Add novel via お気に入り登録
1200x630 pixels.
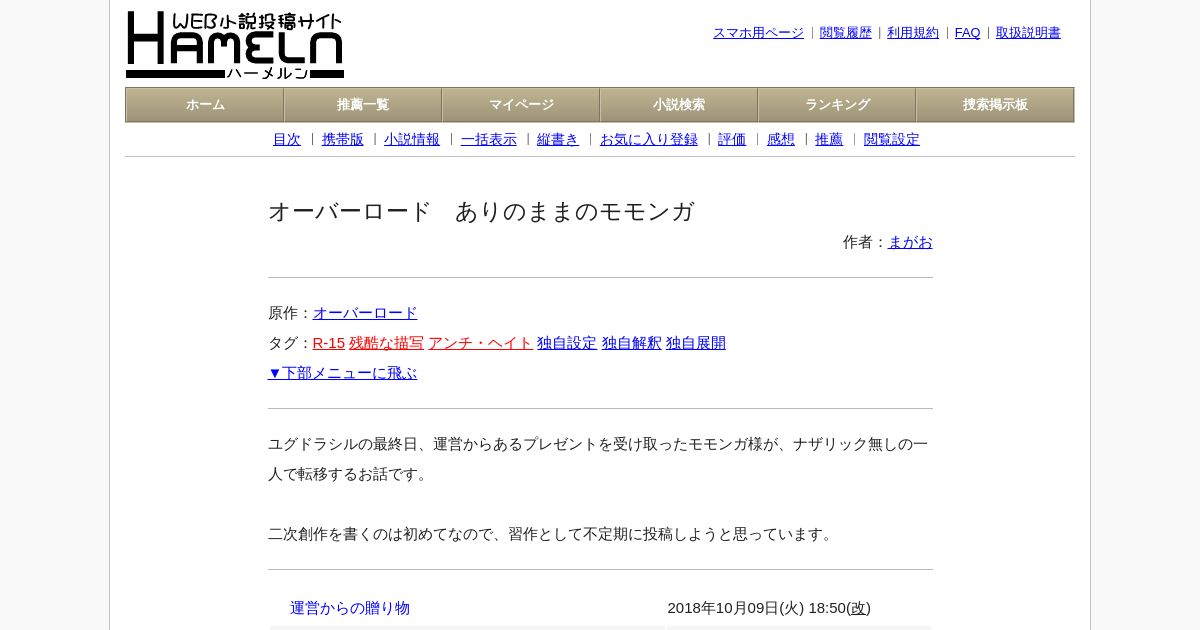coord(649,140)
